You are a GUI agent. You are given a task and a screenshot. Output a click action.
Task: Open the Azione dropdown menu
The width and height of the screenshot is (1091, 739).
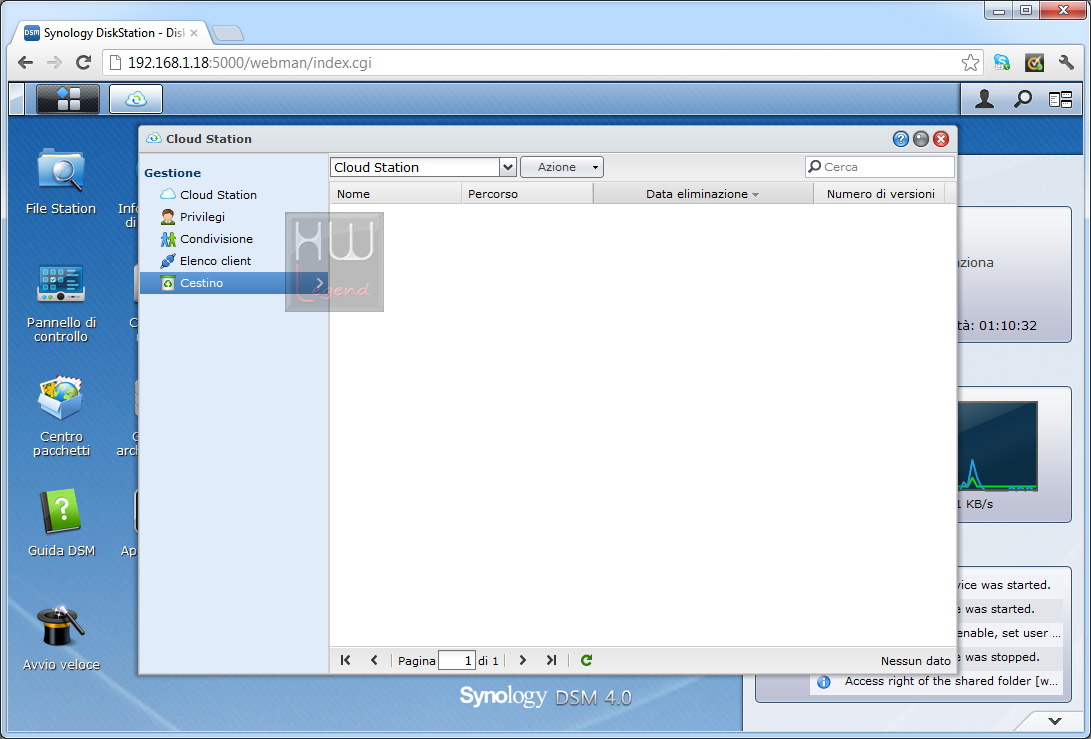562,167
